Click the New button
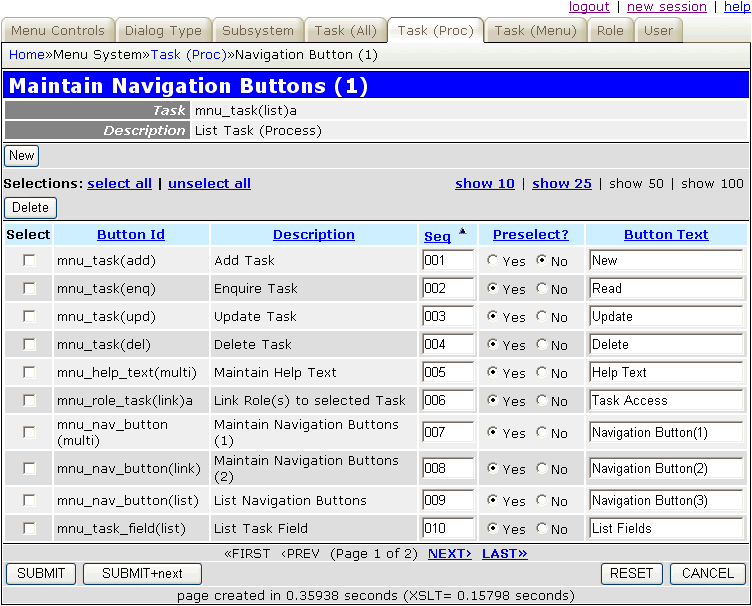 (x=22, y=156)
